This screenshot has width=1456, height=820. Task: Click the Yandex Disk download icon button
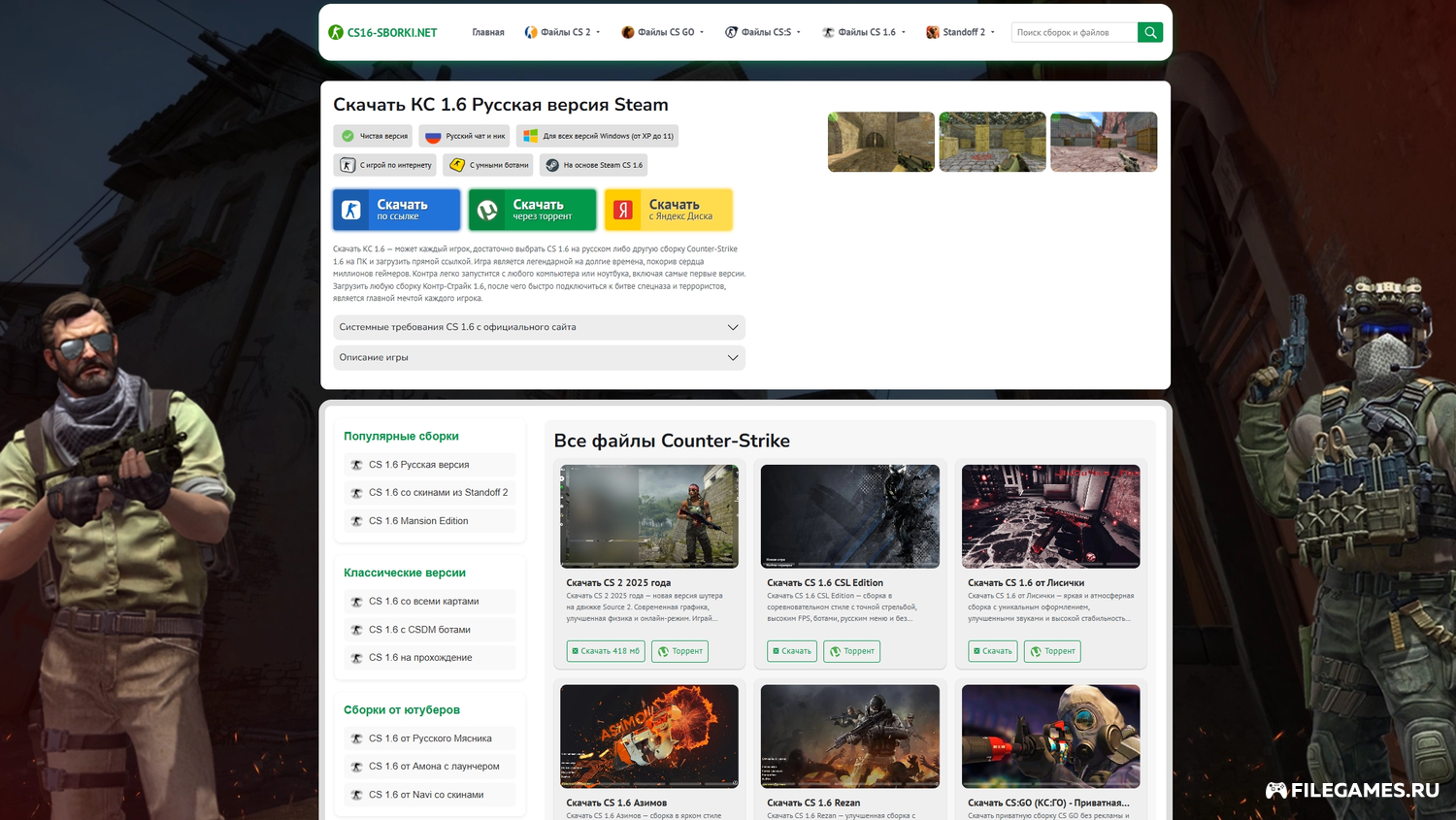point(668,210)
